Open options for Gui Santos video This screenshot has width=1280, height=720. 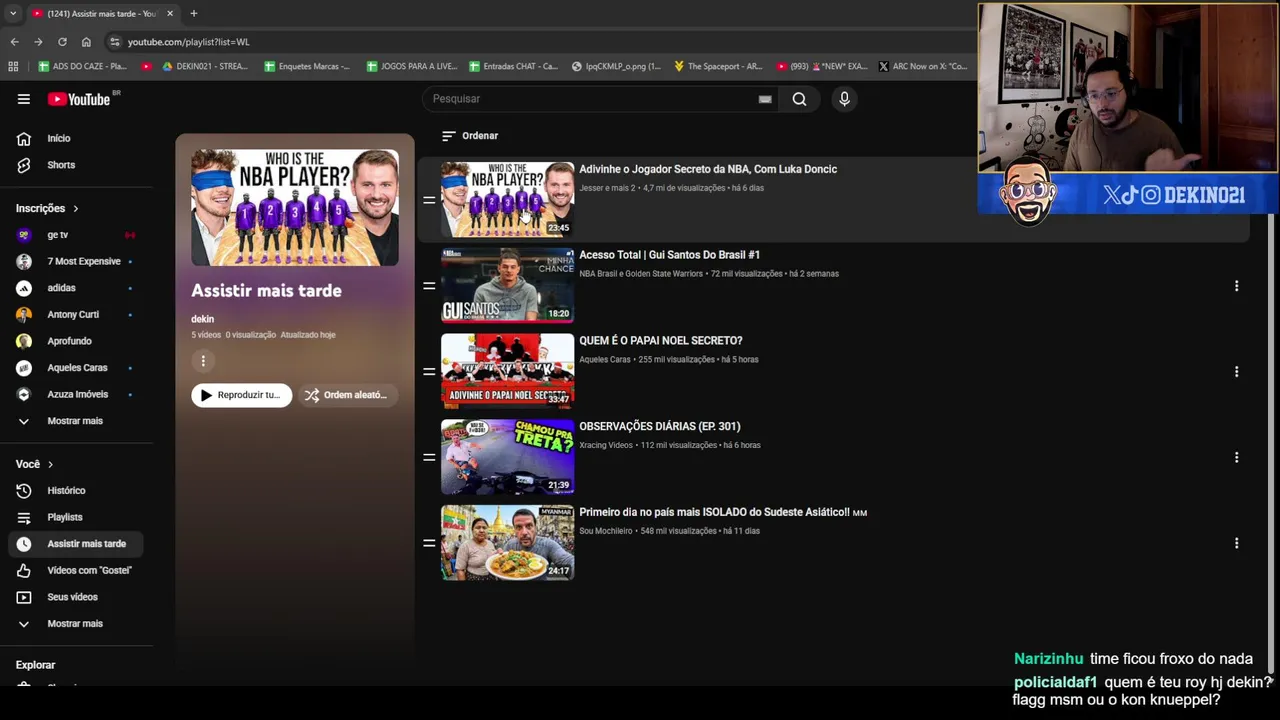[1236, 286]
